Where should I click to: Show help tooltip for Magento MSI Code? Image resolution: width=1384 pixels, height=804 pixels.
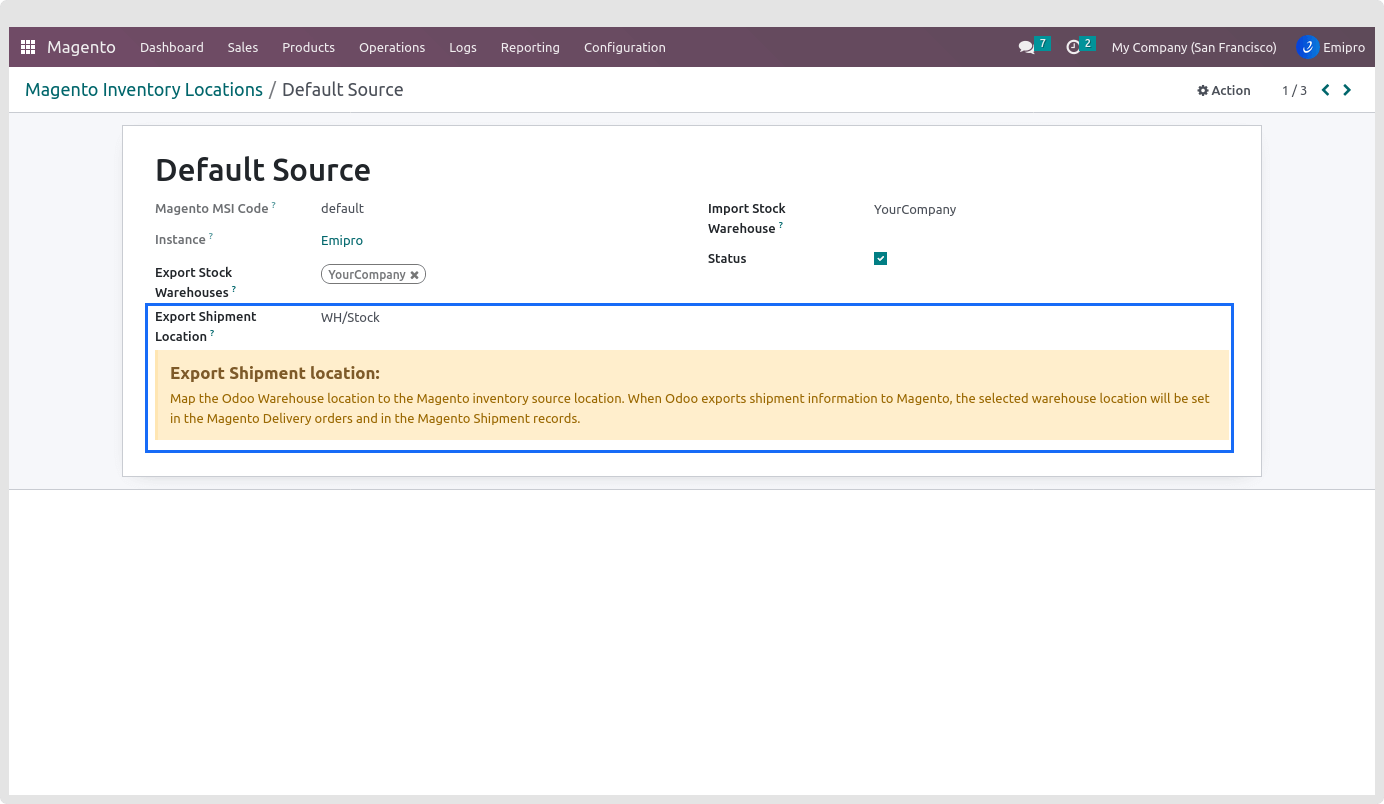coord(274,206)
